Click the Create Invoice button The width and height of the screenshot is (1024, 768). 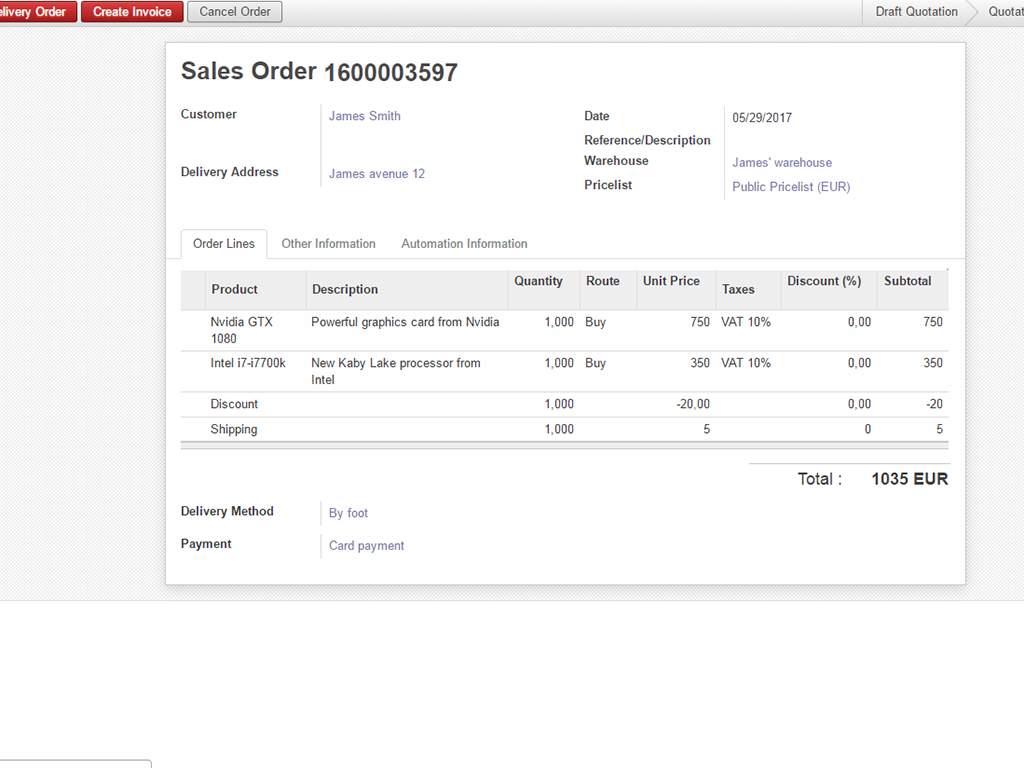point(132,12)
